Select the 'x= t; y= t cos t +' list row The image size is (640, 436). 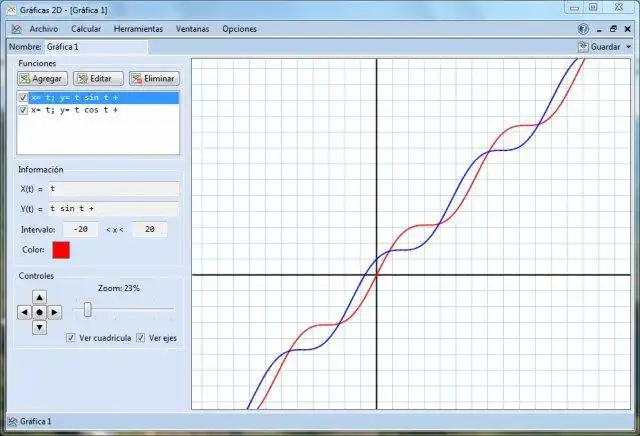click(104, 110)
